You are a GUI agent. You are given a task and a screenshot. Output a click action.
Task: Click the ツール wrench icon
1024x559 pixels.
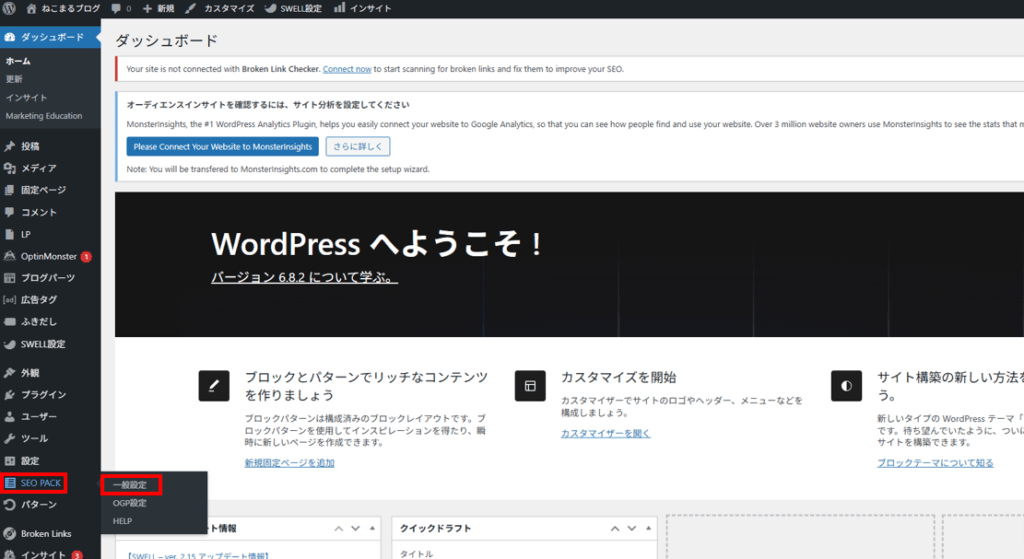point(10,438)
